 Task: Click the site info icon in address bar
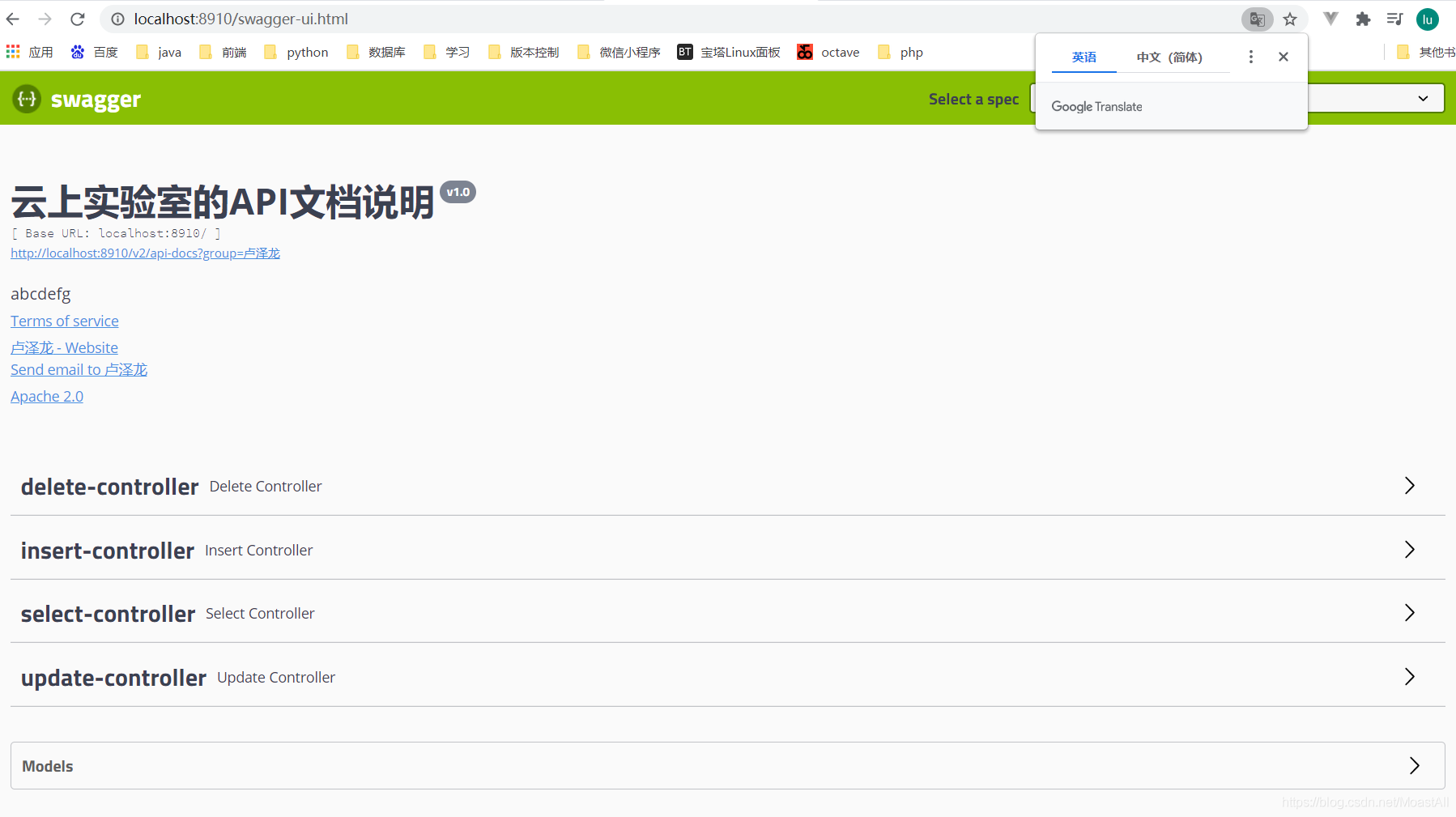pyautogui.click(x=117, y=19)
